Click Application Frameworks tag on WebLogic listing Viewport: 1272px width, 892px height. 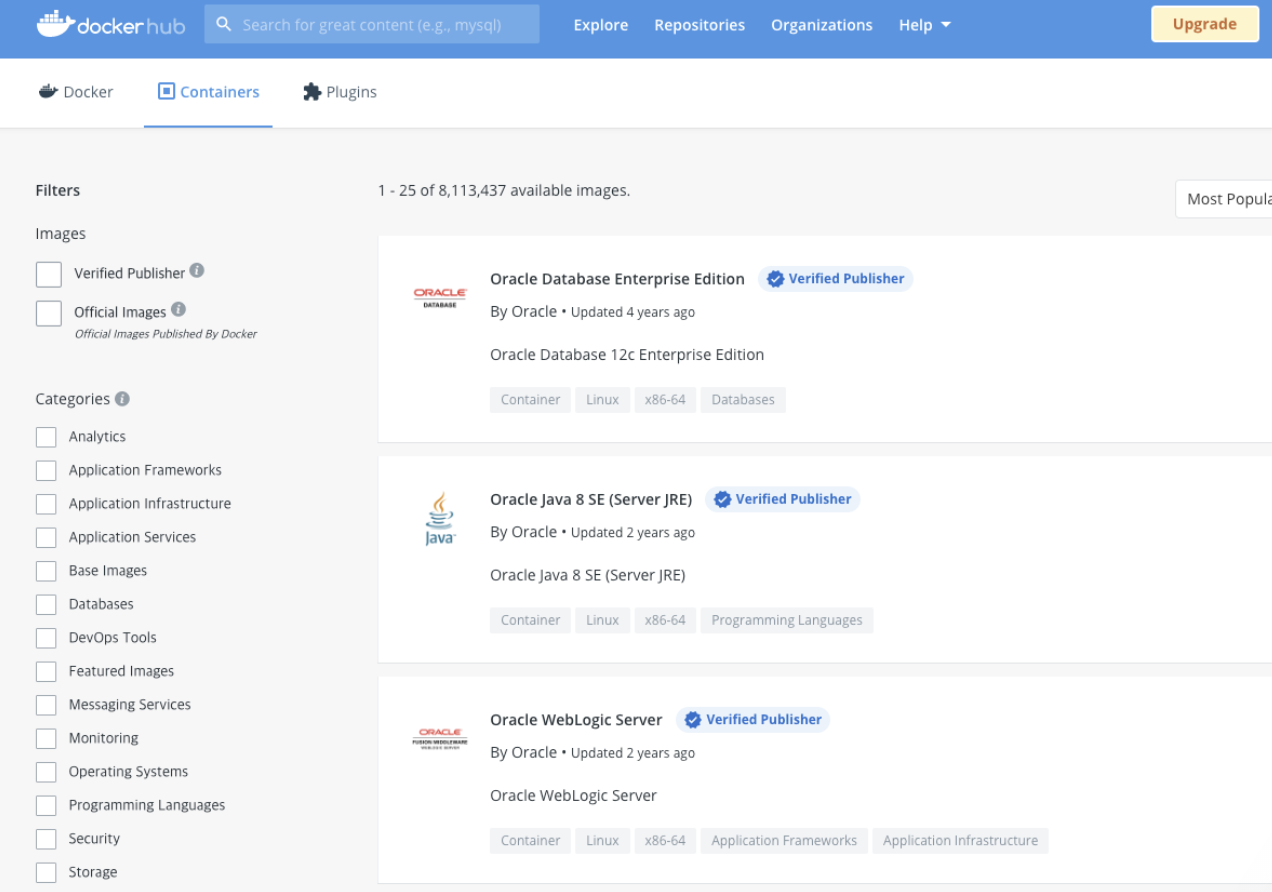(x=784, y=841)
